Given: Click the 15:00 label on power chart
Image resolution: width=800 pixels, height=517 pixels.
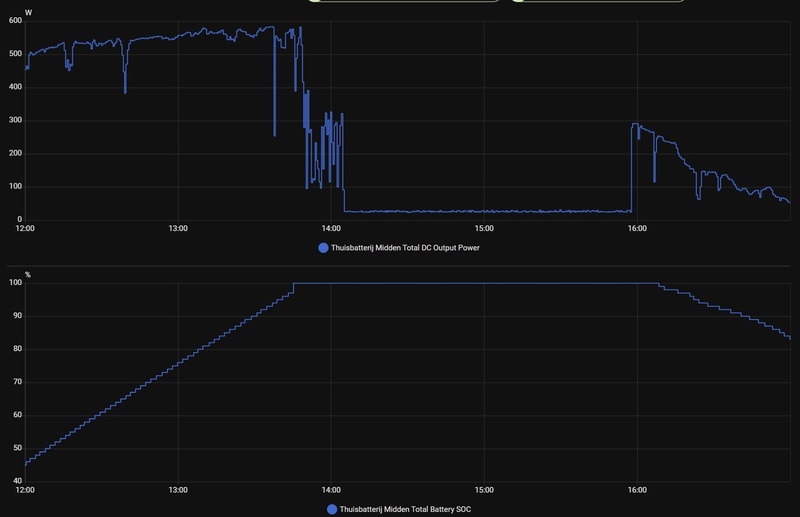Looking at the screenshot, I should [484, 228].
